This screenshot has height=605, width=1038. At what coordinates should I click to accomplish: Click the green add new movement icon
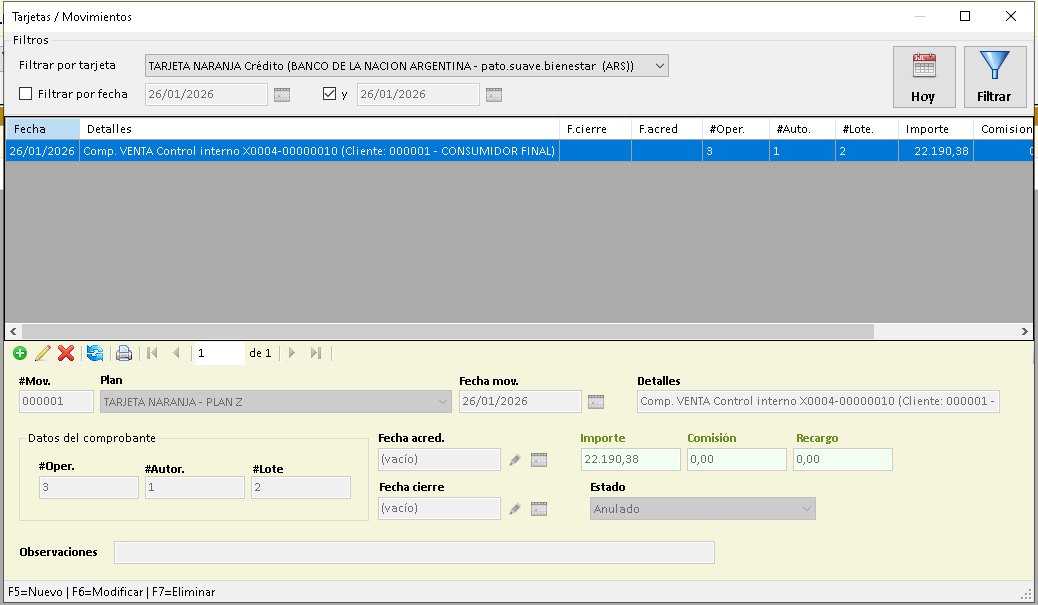20,353
